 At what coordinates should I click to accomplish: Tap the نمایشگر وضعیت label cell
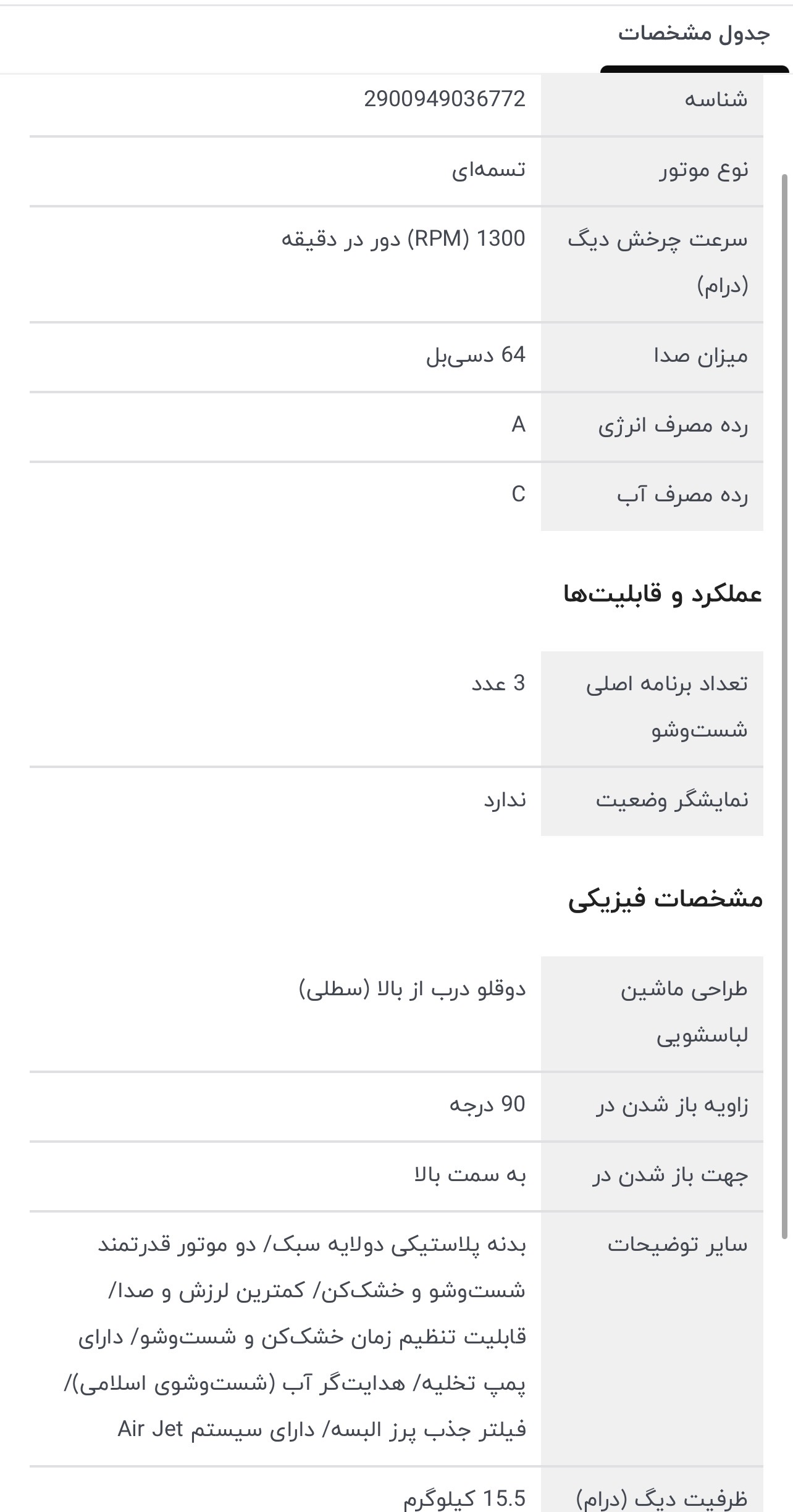[x=672, y=800]
